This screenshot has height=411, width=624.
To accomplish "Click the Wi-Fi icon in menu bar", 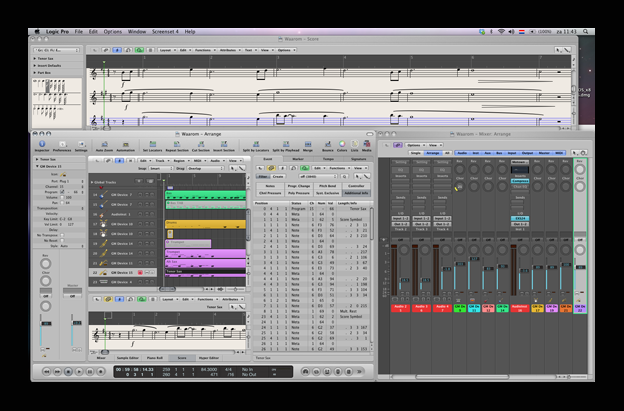I will pyautogui.click(x=501, y=31).
